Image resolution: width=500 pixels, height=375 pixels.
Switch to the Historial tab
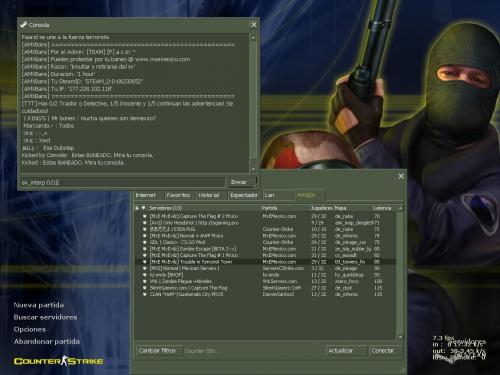(209, 195)
